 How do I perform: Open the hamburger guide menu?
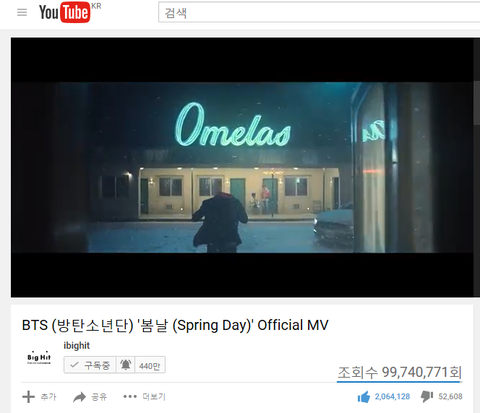click(x=22, y=13)
